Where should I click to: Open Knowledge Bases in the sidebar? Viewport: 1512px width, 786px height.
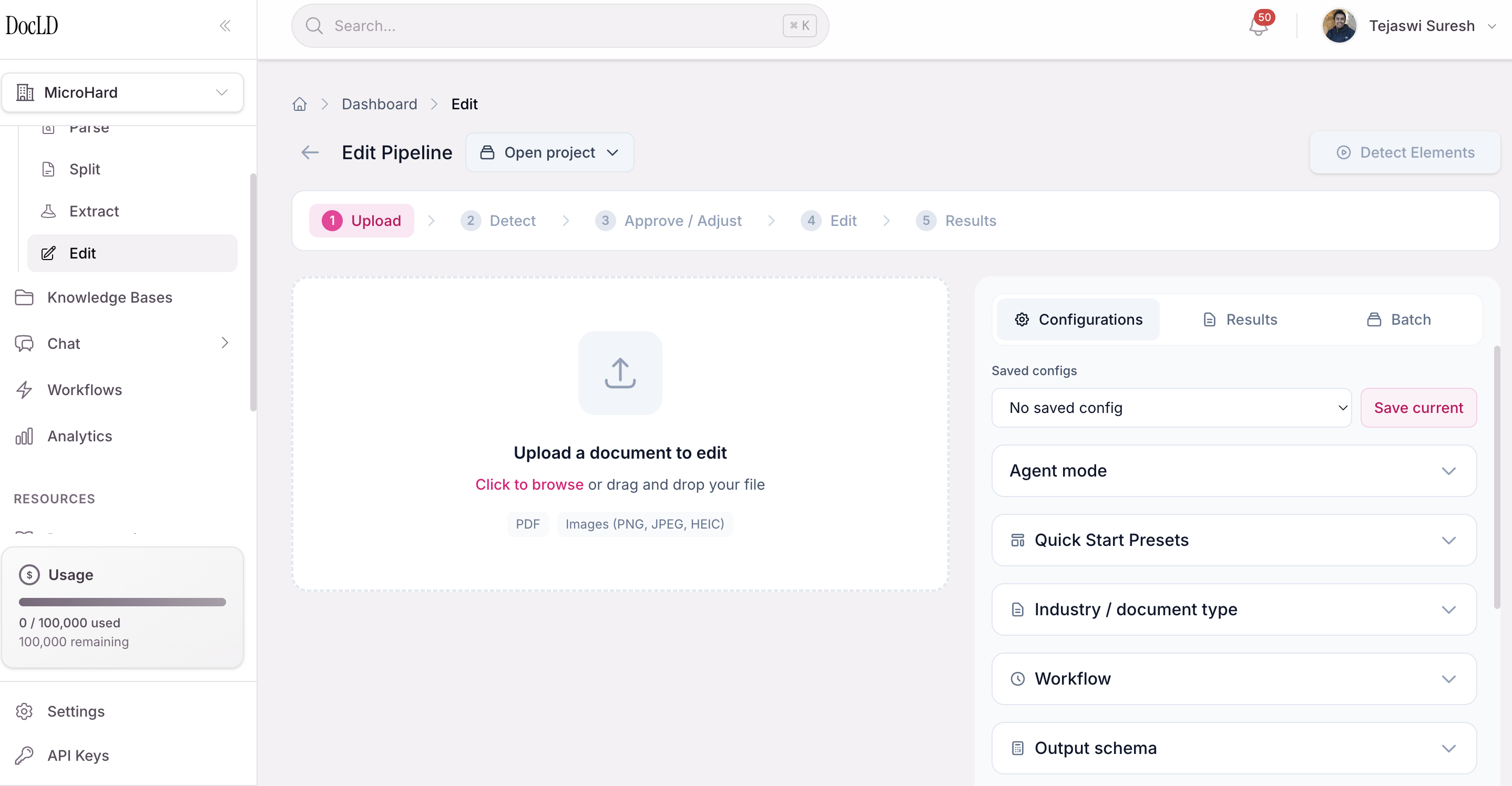click(110, 297)
